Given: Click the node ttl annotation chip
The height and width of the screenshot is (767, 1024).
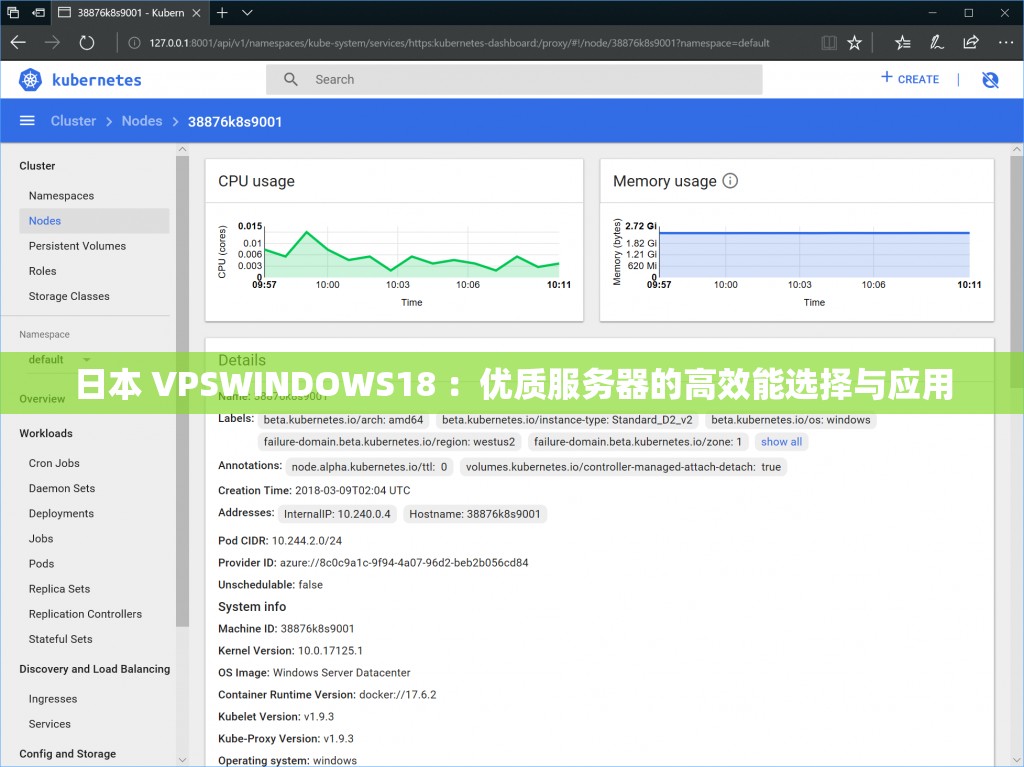Looking at the screenshot, I should (x=369, y=467).
